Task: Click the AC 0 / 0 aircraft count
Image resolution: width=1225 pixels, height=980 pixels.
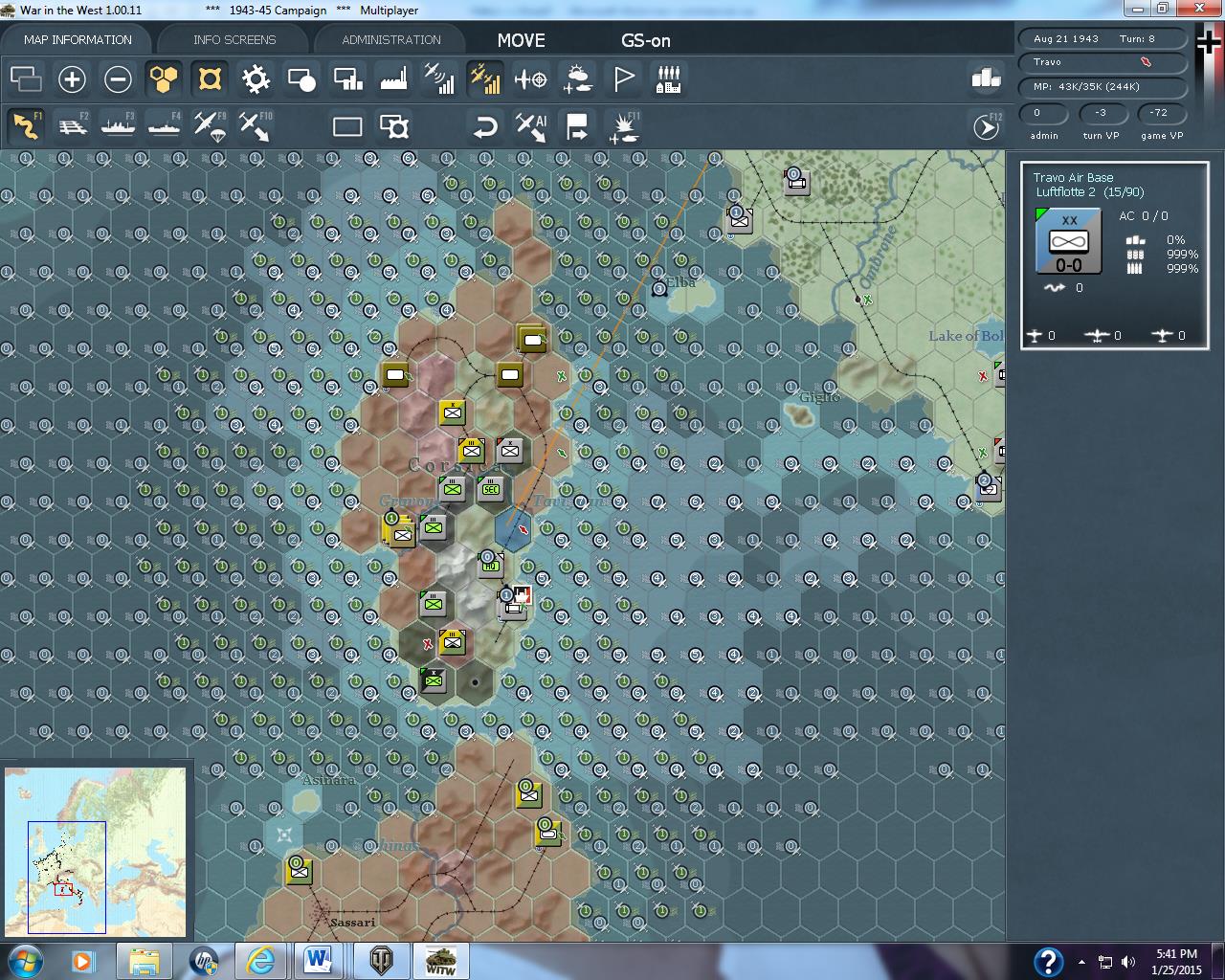Action: click(1144, 216)
